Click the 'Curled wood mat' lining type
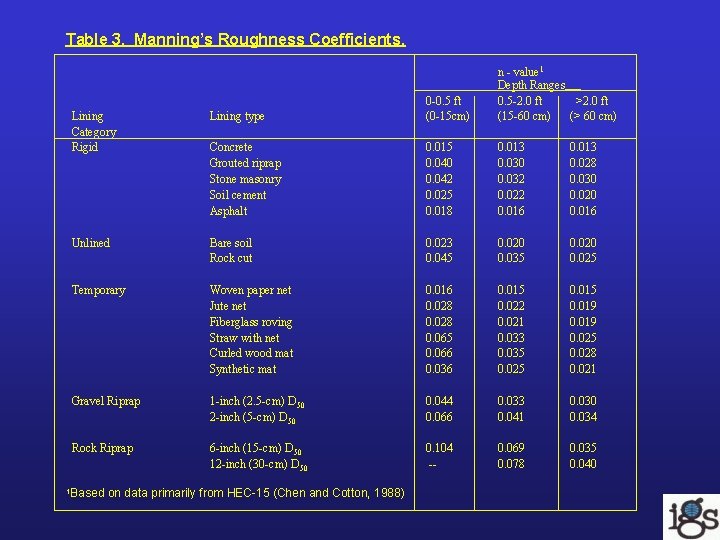Screen dimensions: 720x540 251,353
